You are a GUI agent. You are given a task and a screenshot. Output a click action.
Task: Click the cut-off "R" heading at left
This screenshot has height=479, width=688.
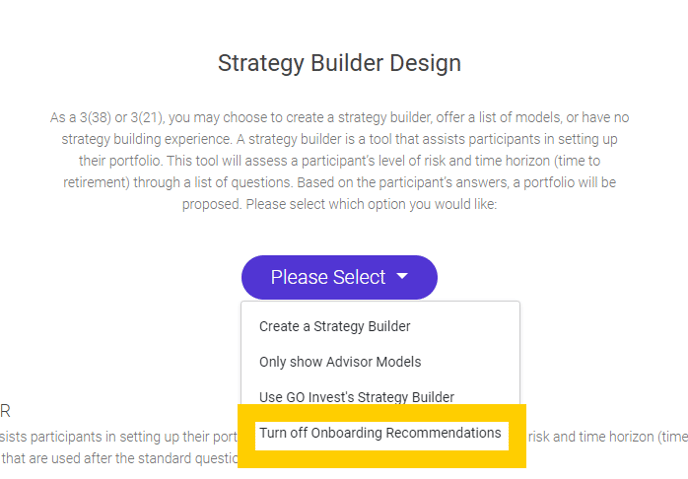click(x=5, y=411)
